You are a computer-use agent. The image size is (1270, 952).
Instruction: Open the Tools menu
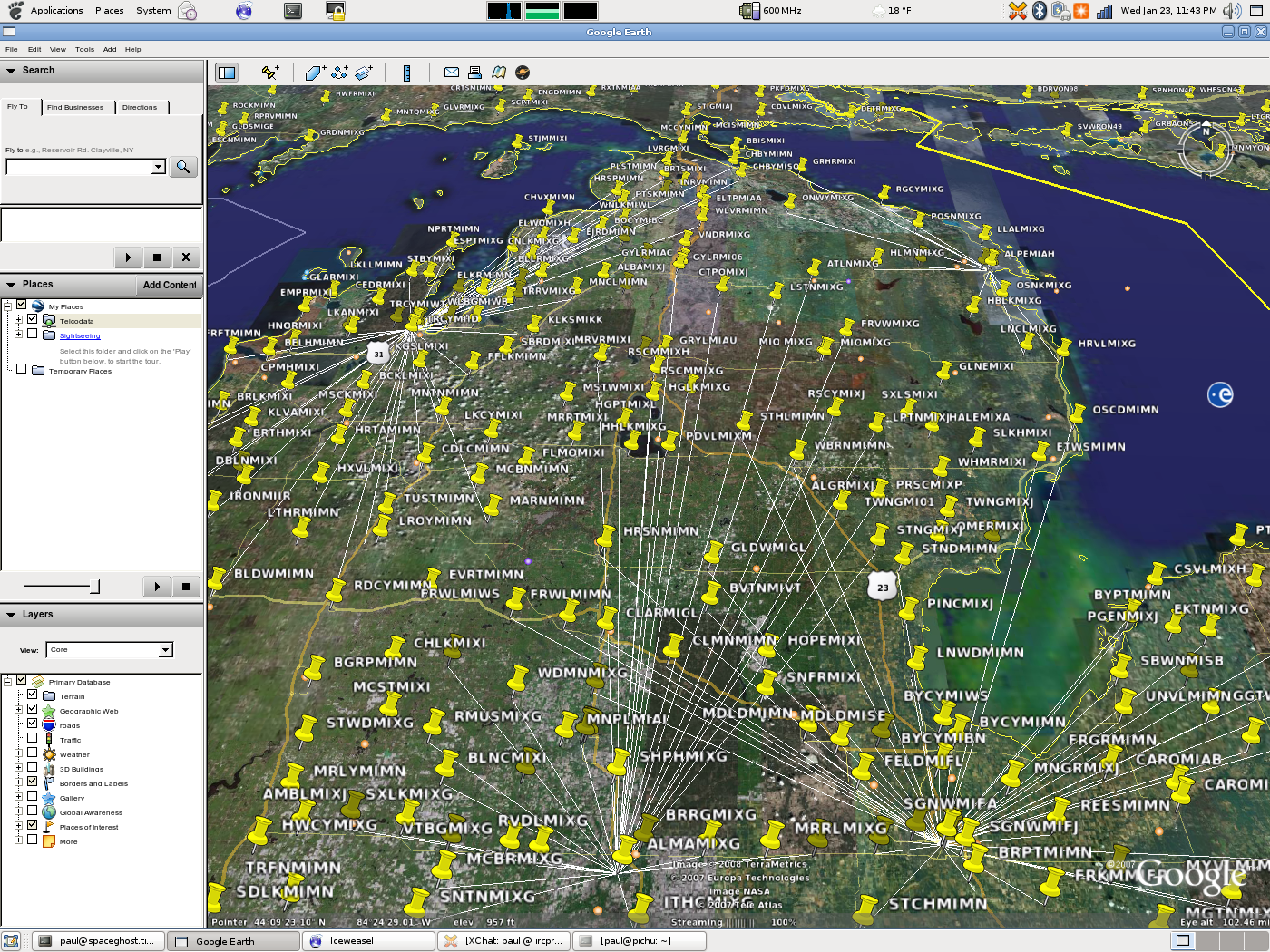click(84, 50)
